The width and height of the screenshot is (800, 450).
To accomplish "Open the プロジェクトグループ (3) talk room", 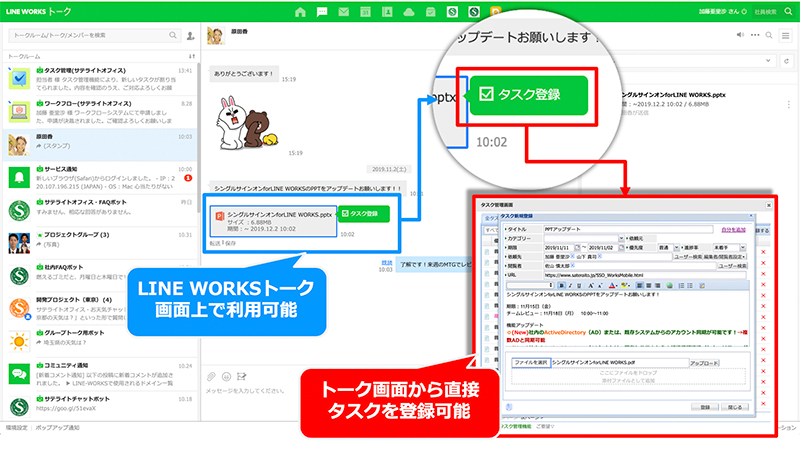I will 99,243.
